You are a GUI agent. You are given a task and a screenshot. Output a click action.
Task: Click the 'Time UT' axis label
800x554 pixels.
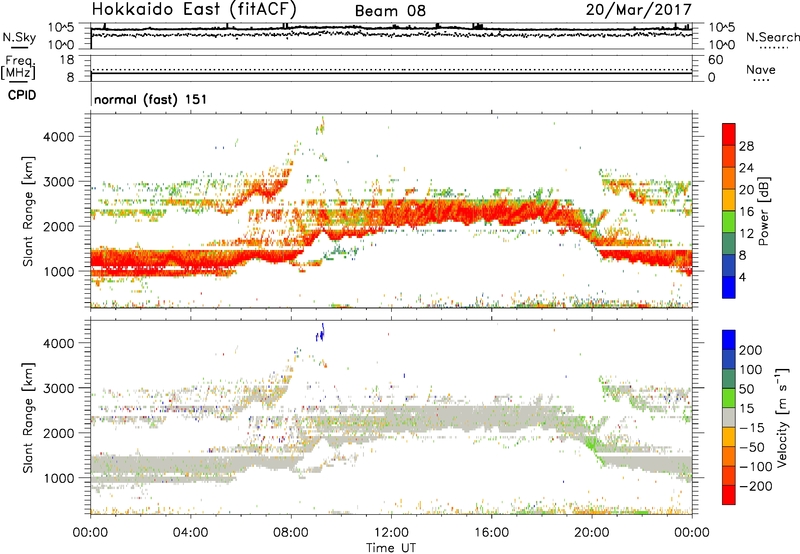[x=391, y=548]
